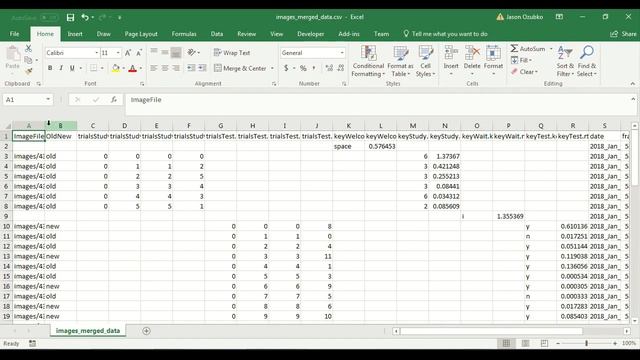Switch to the Formulas ribbon tab

point(184,34)
